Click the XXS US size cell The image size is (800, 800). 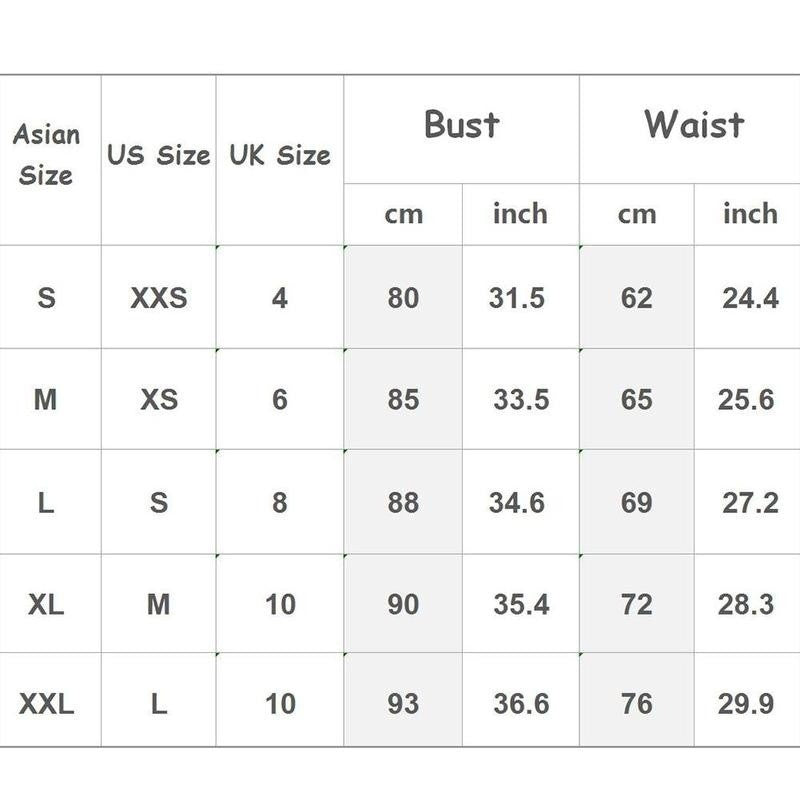click(158, 298)
